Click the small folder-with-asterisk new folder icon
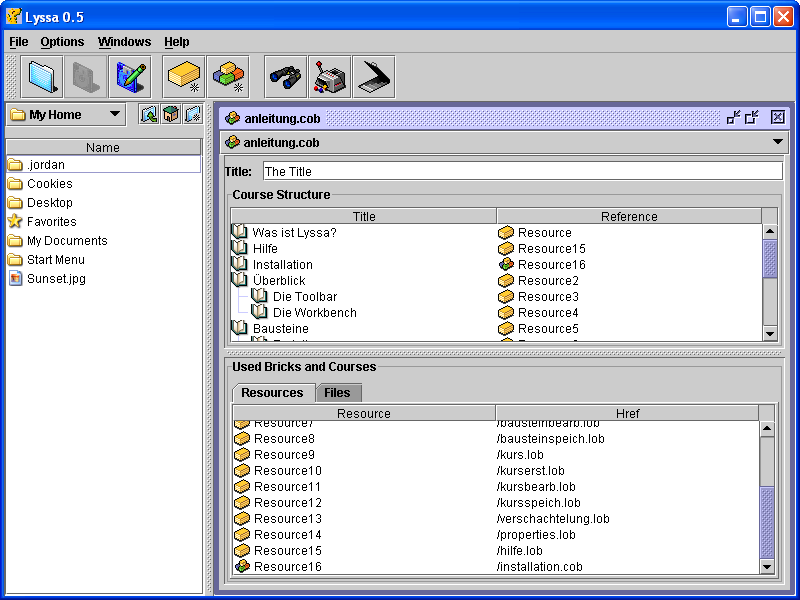Image resolution: width=800 pixels, height=600 pixels. coord(193,114)
